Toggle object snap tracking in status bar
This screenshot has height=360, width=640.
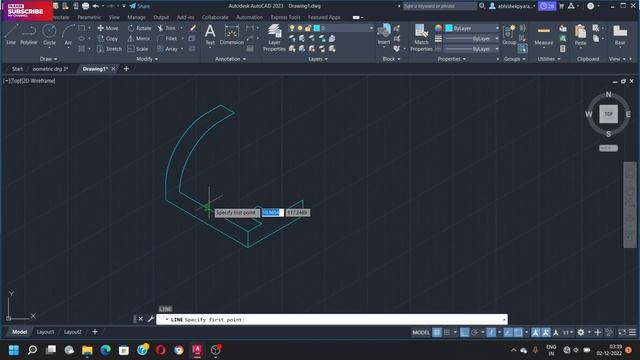tap(508, 332)
